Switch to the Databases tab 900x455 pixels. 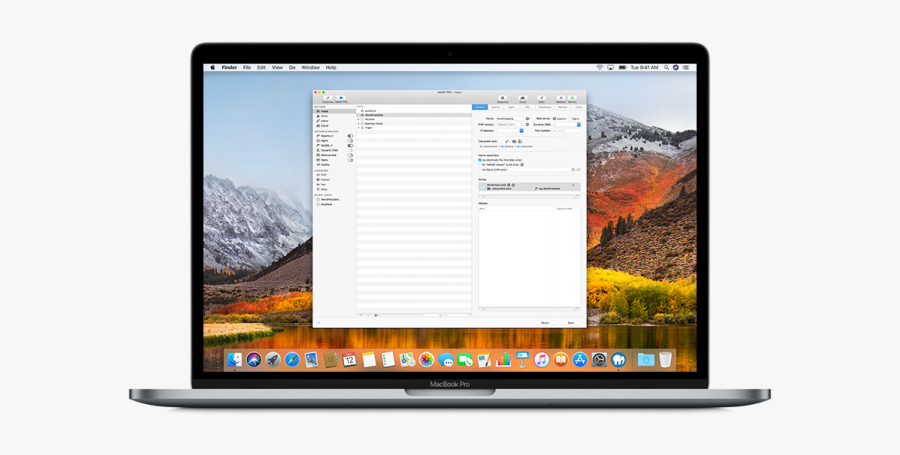pos(545,107)
